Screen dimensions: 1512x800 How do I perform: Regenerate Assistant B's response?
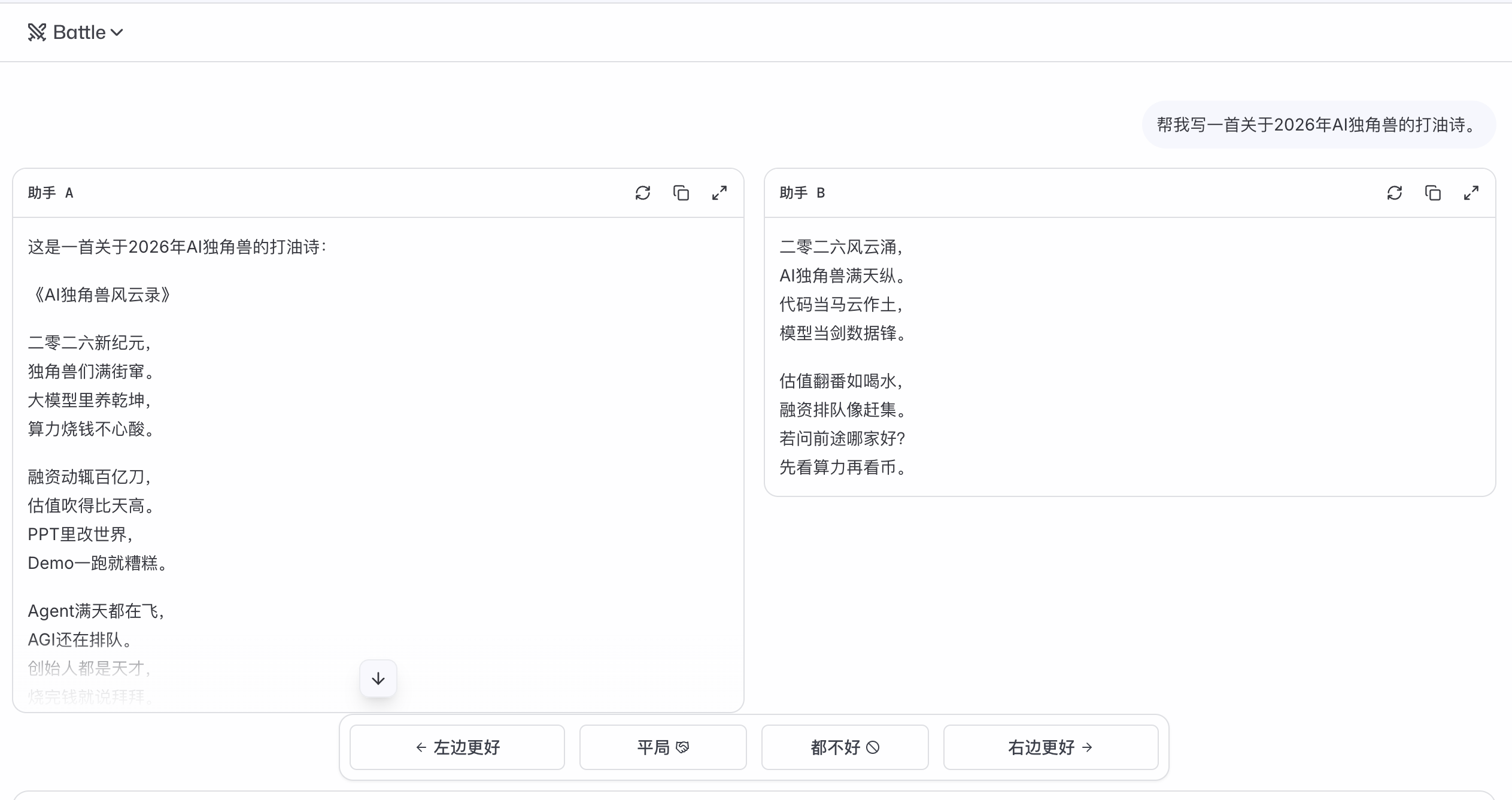click(x=1394, y=193)
